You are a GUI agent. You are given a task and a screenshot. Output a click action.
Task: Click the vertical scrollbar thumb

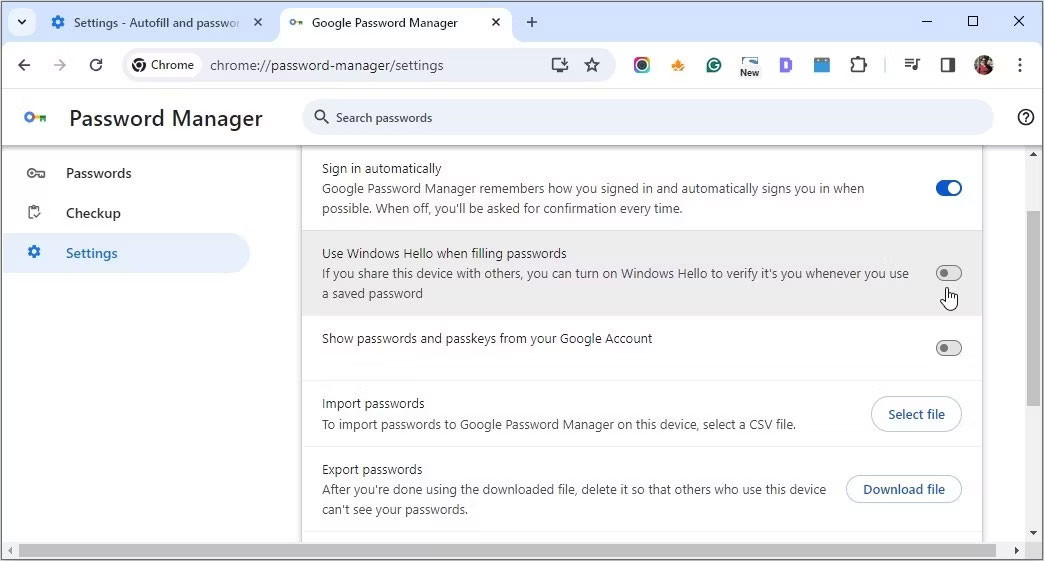(1033, 308)
